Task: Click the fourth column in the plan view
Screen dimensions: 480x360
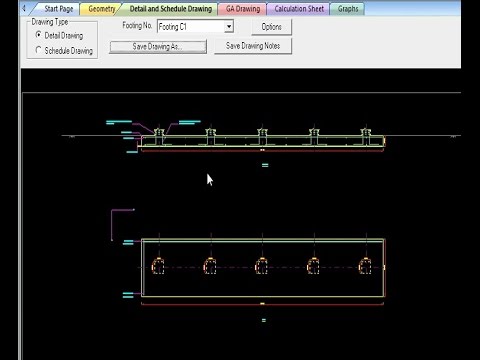Action: 313,266
